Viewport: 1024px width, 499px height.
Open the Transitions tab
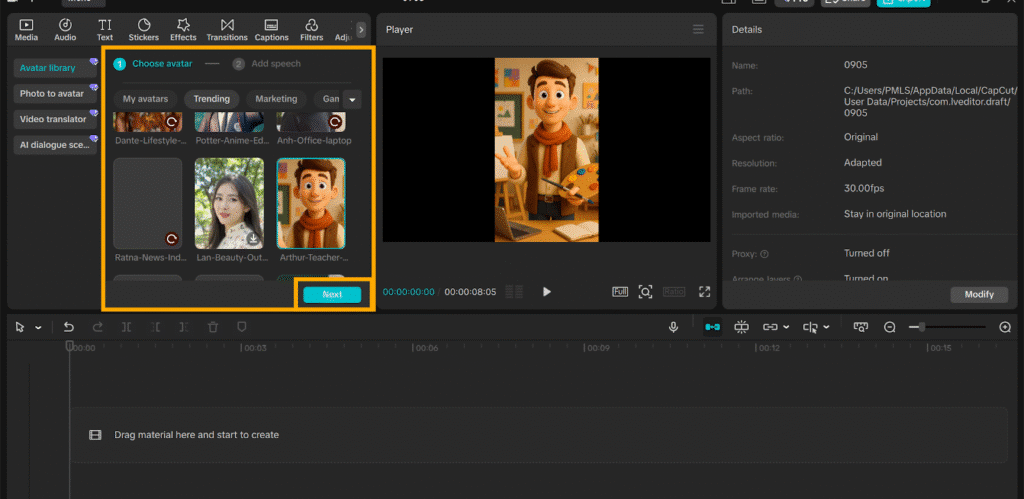(227, 30)
